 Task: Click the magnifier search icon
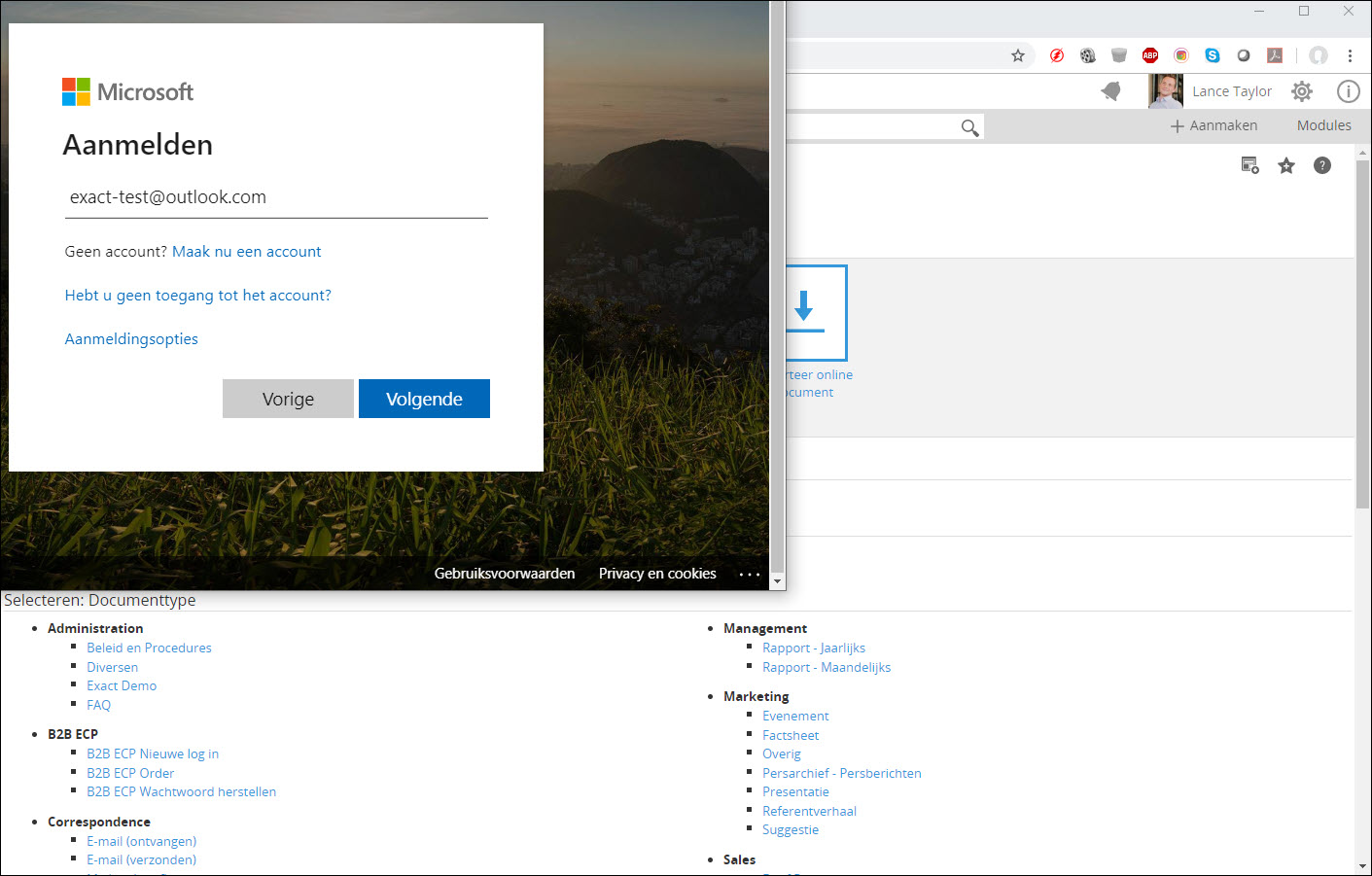pos(969,127)
